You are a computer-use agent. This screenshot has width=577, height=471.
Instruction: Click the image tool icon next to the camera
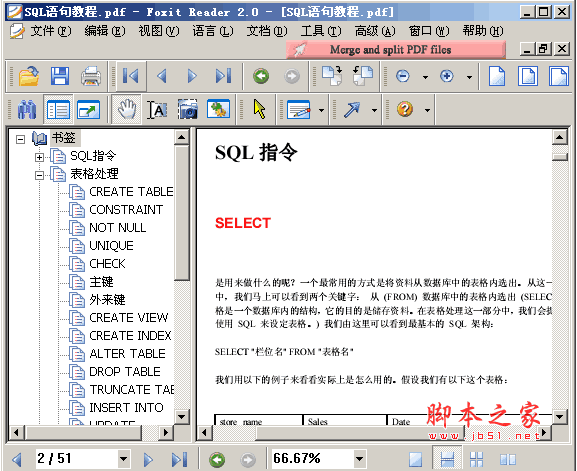(x=219, y=109)
